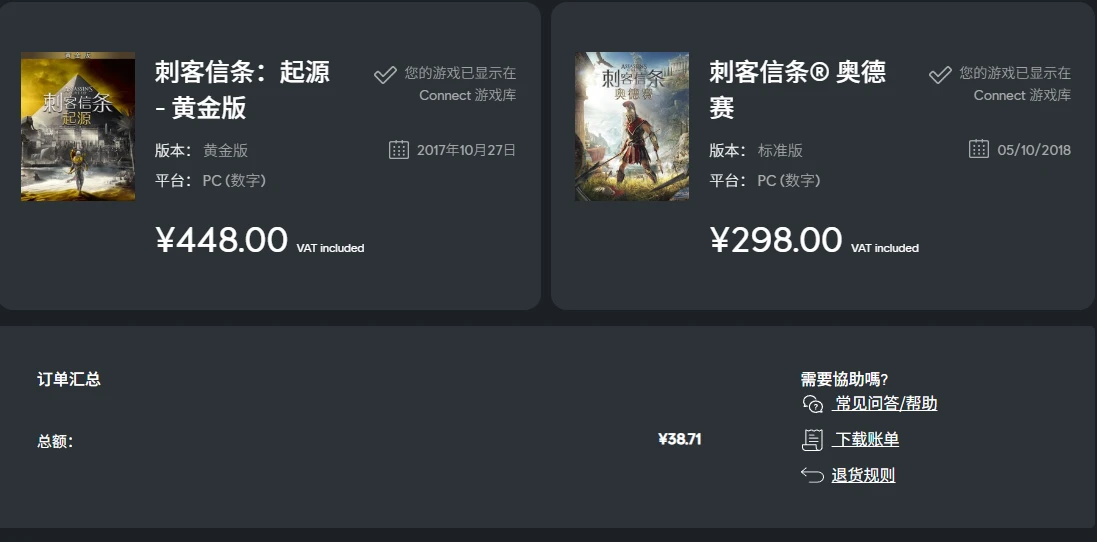Click the ¥448.00 price
This screenshot has width=1097, height=542.
click(221, 241)
